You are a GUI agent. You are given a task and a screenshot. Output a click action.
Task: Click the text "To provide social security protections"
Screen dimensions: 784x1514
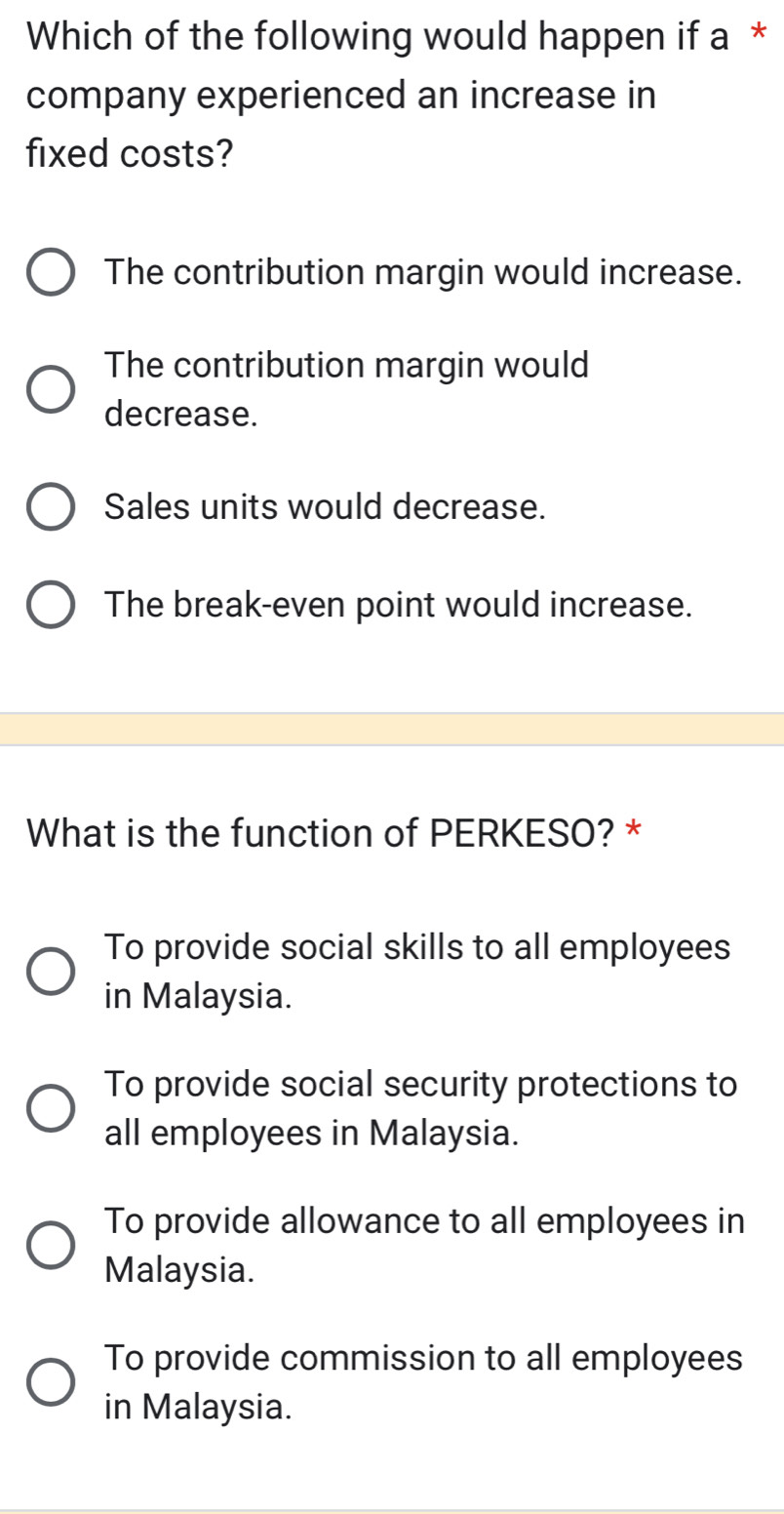tap(421, 1084)
